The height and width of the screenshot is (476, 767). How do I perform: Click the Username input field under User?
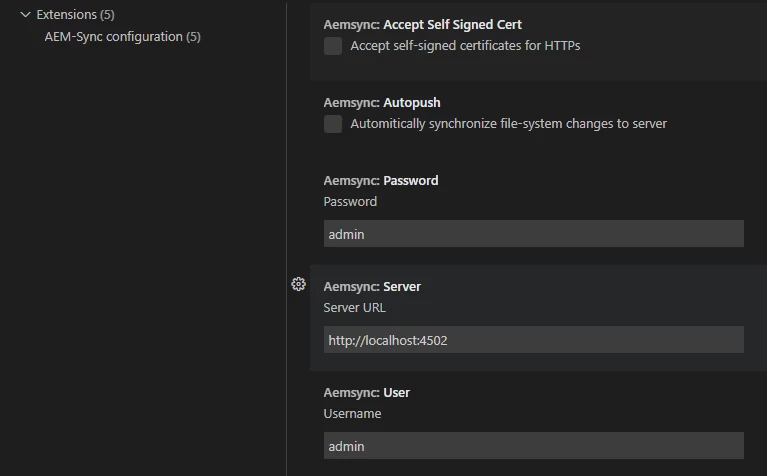pos(533,446)
